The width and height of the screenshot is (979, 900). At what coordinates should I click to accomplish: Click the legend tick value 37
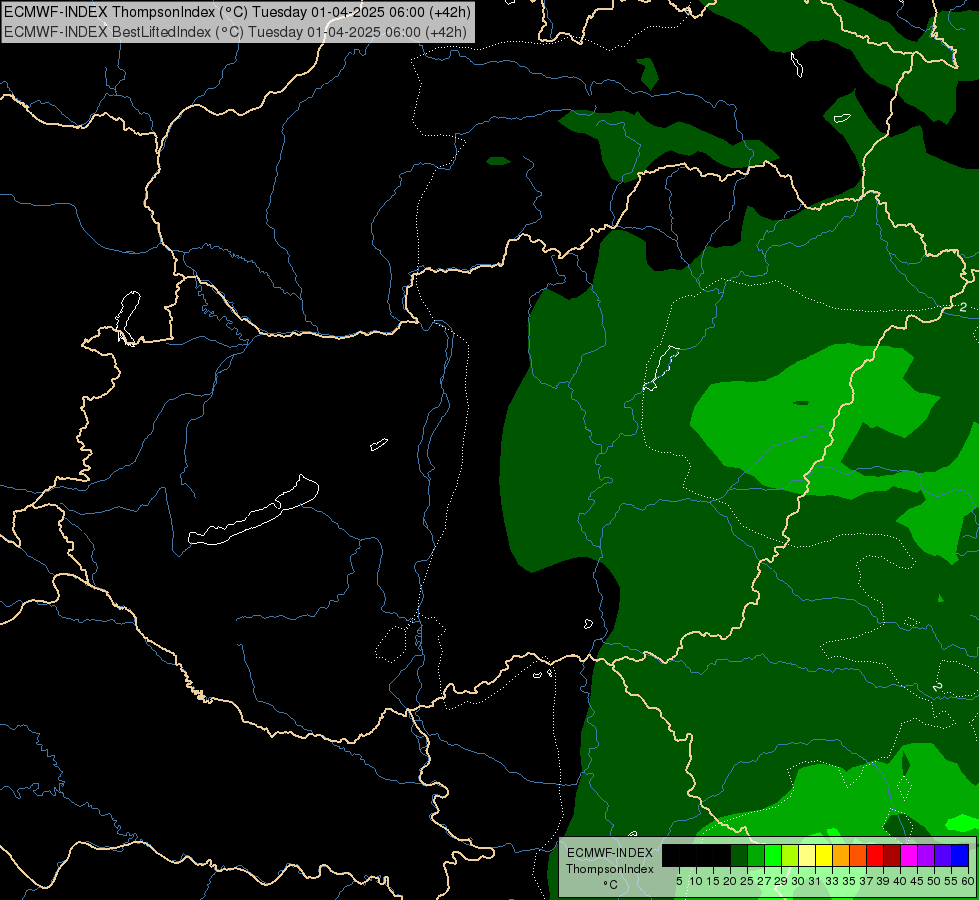867,881
